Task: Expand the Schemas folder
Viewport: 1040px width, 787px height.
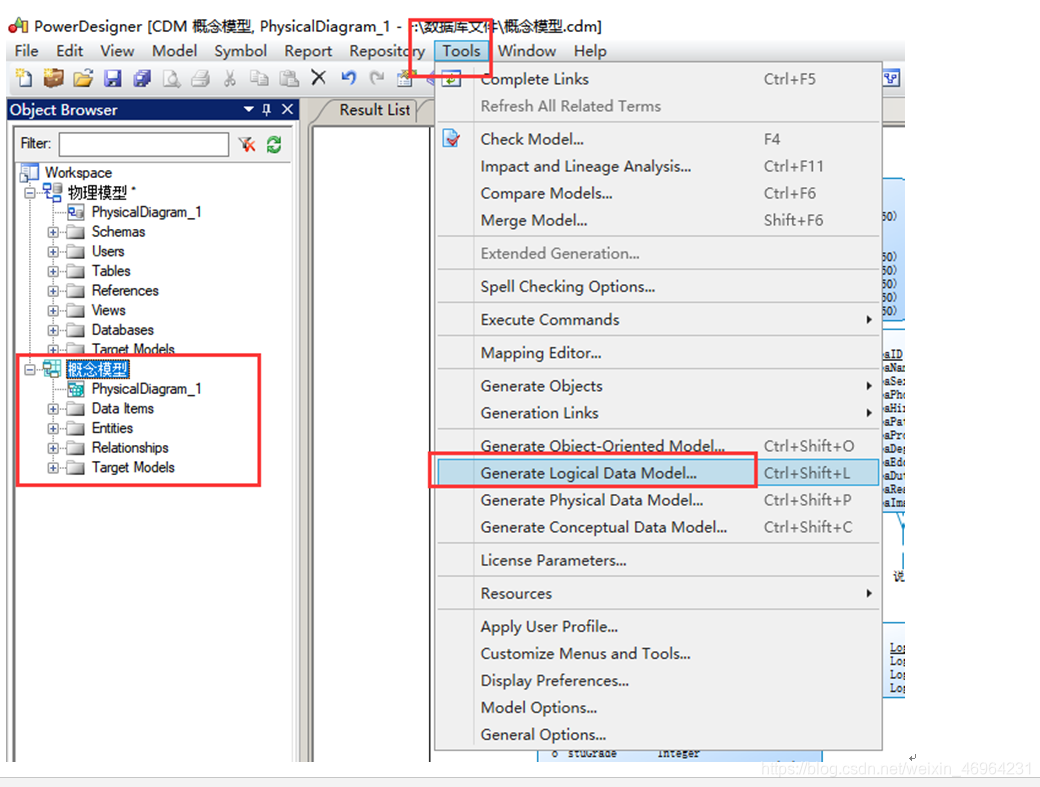Action: coord(52,232)
